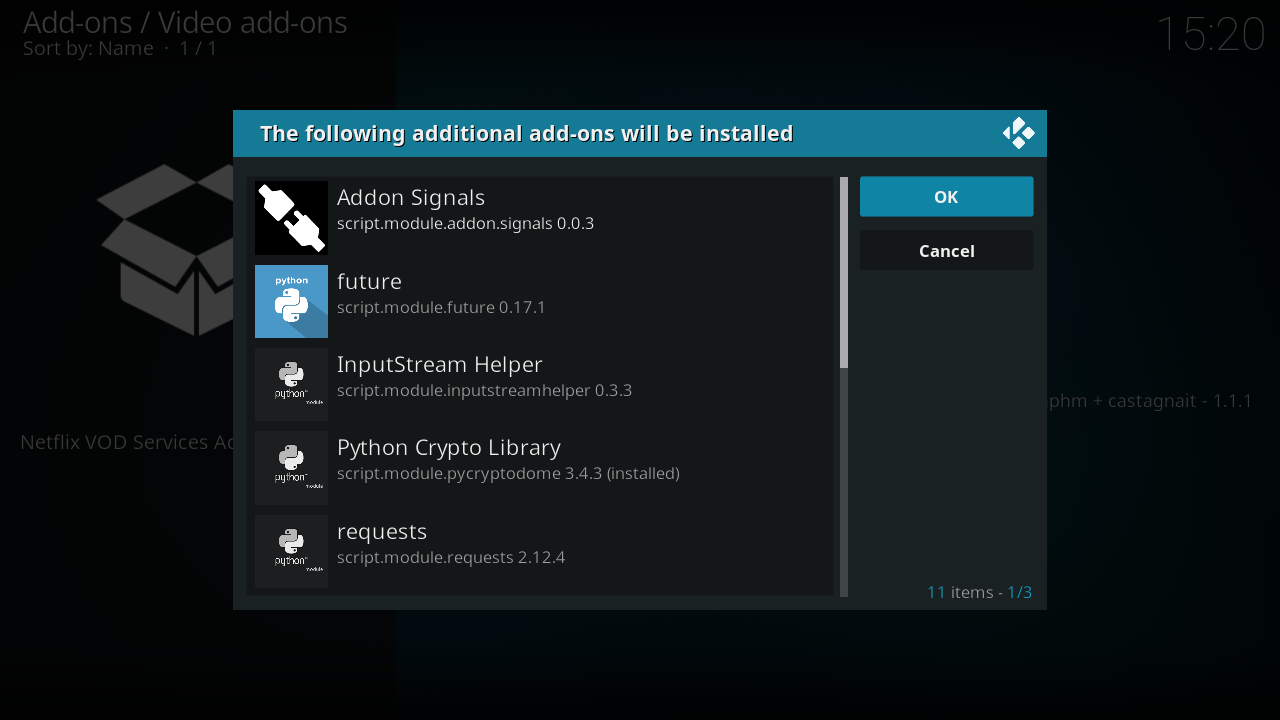The width and height of the screenshot is (1280, 720).
Task: Cancel the add-on installation dialog
Action: (x=946, y=251)
